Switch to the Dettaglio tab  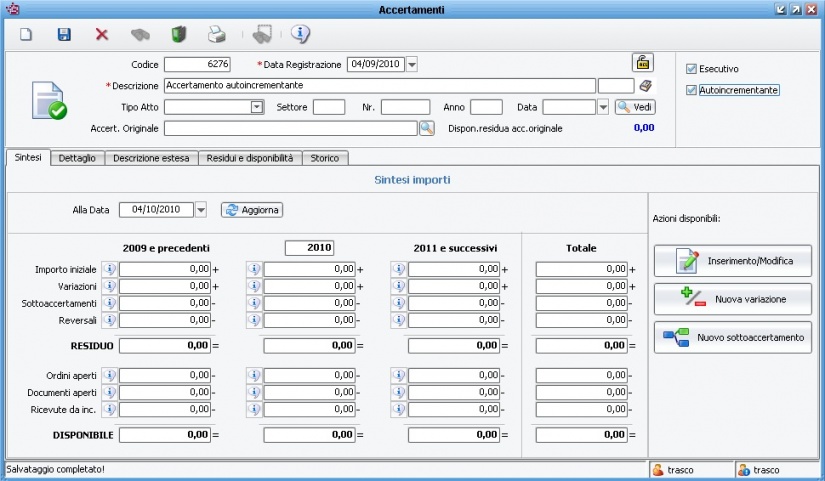pyautogui.click(x=77, y=158)
